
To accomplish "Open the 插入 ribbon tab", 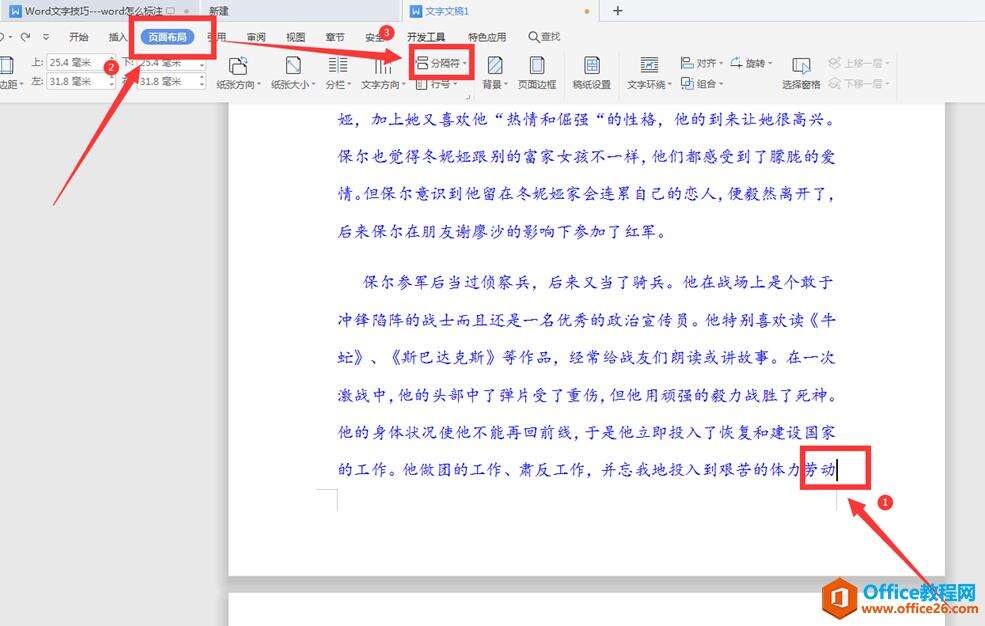I will point(118,35).
